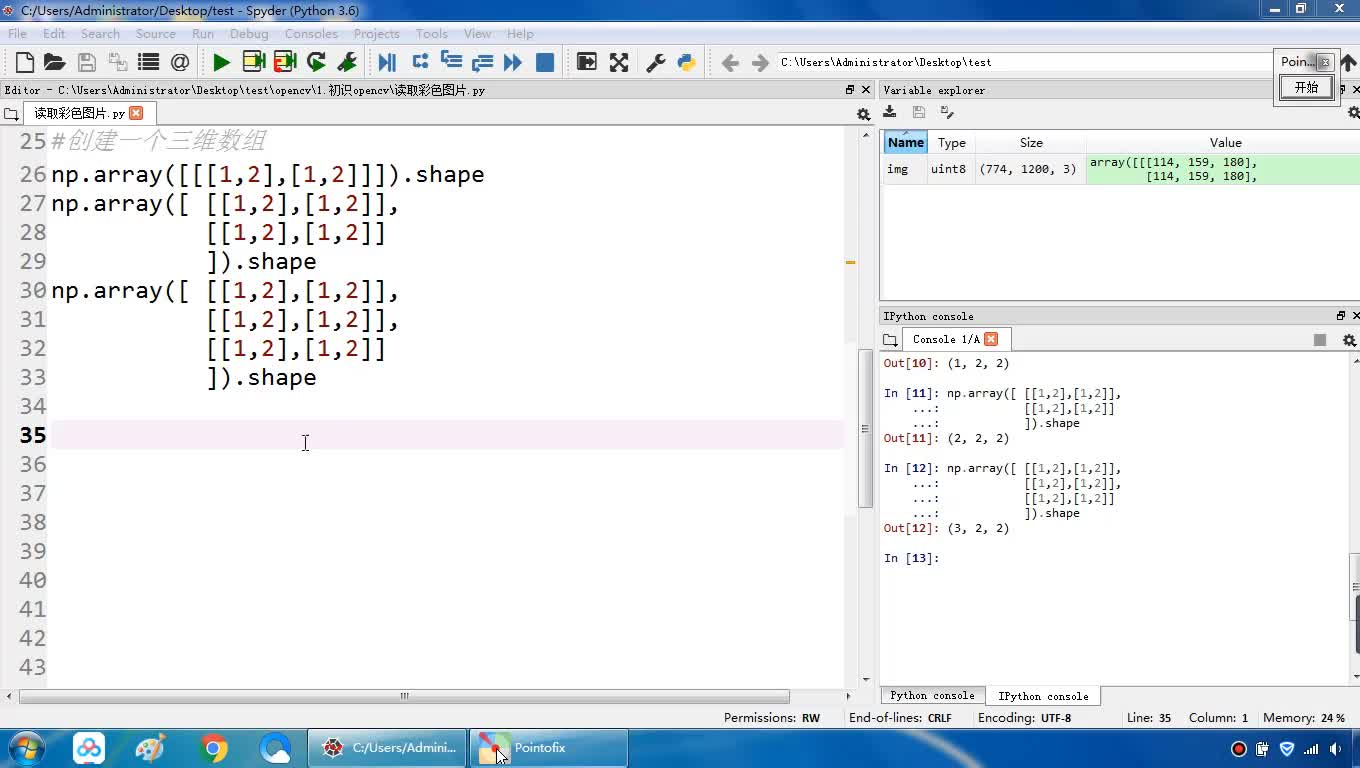Sort variables by the Name column header

click(x=906, y=142)
